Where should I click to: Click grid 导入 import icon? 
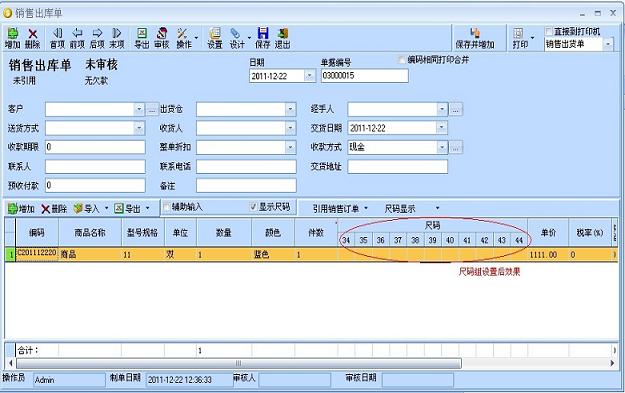pos(86,208)
